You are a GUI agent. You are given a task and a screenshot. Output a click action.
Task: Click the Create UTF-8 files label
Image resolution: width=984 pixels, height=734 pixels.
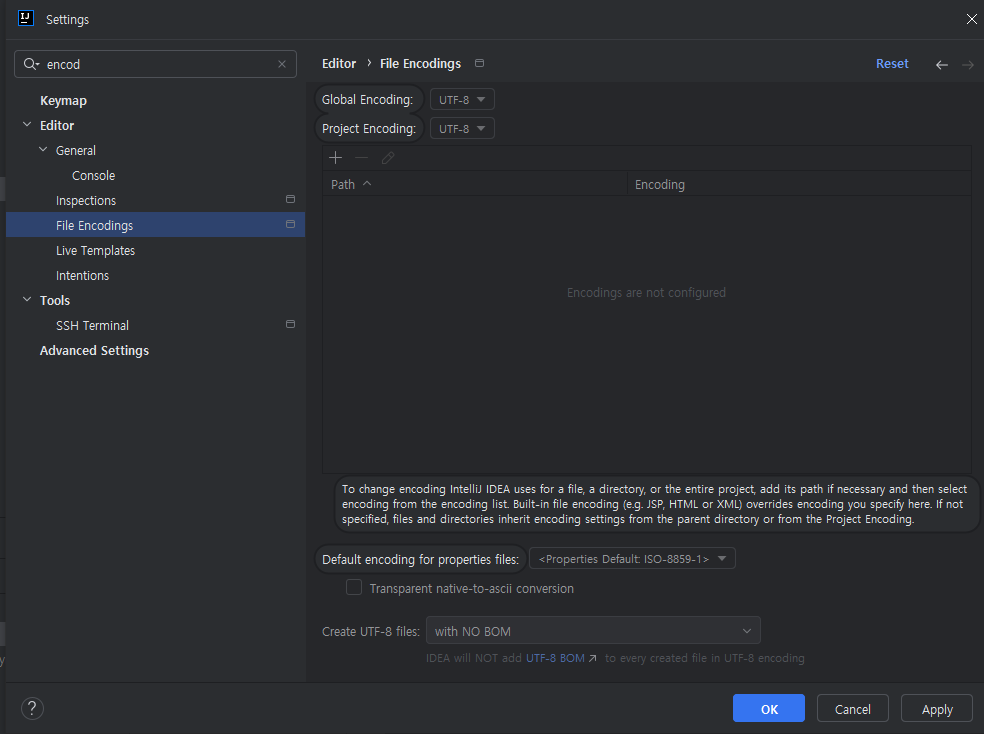click(371, 631)
